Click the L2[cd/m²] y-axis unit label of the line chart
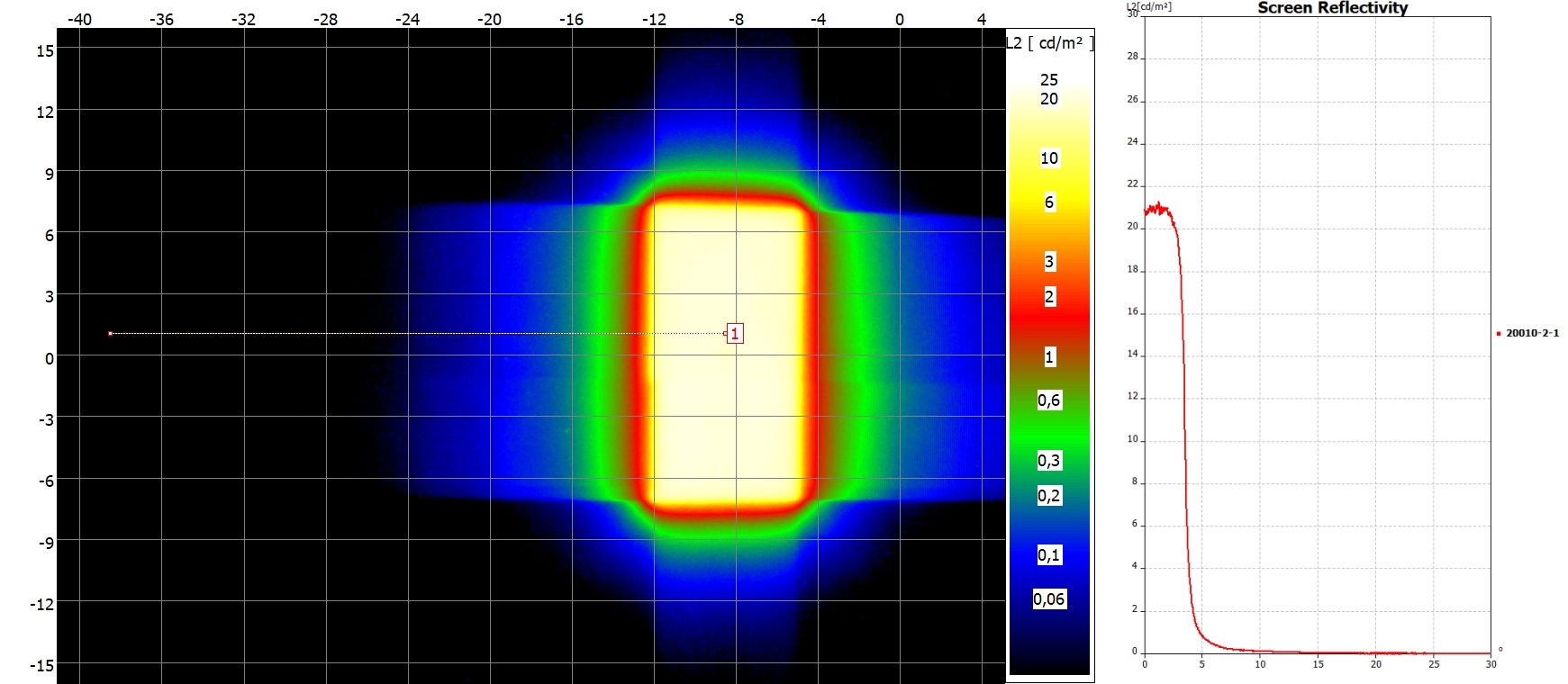This screenshot has height=684, width=1568. [1148, 6]
